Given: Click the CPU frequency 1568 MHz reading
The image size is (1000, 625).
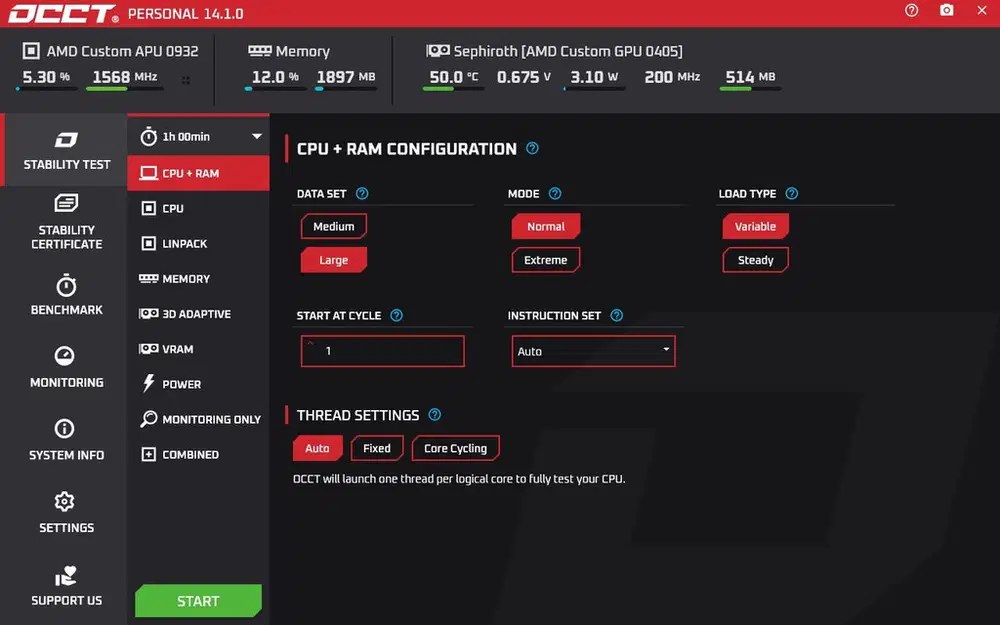Looking at the screenshot, I should pyautogui.click(x=125, y=77).
